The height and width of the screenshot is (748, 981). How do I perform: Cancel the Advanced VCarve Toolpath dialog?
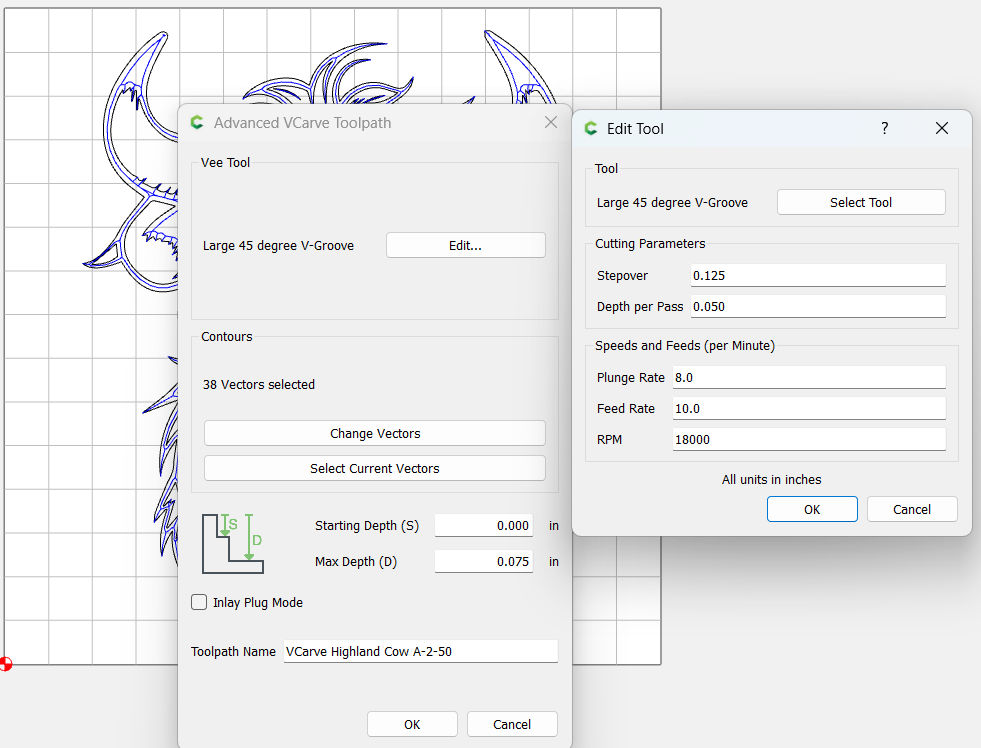click(x=512, y=724)
